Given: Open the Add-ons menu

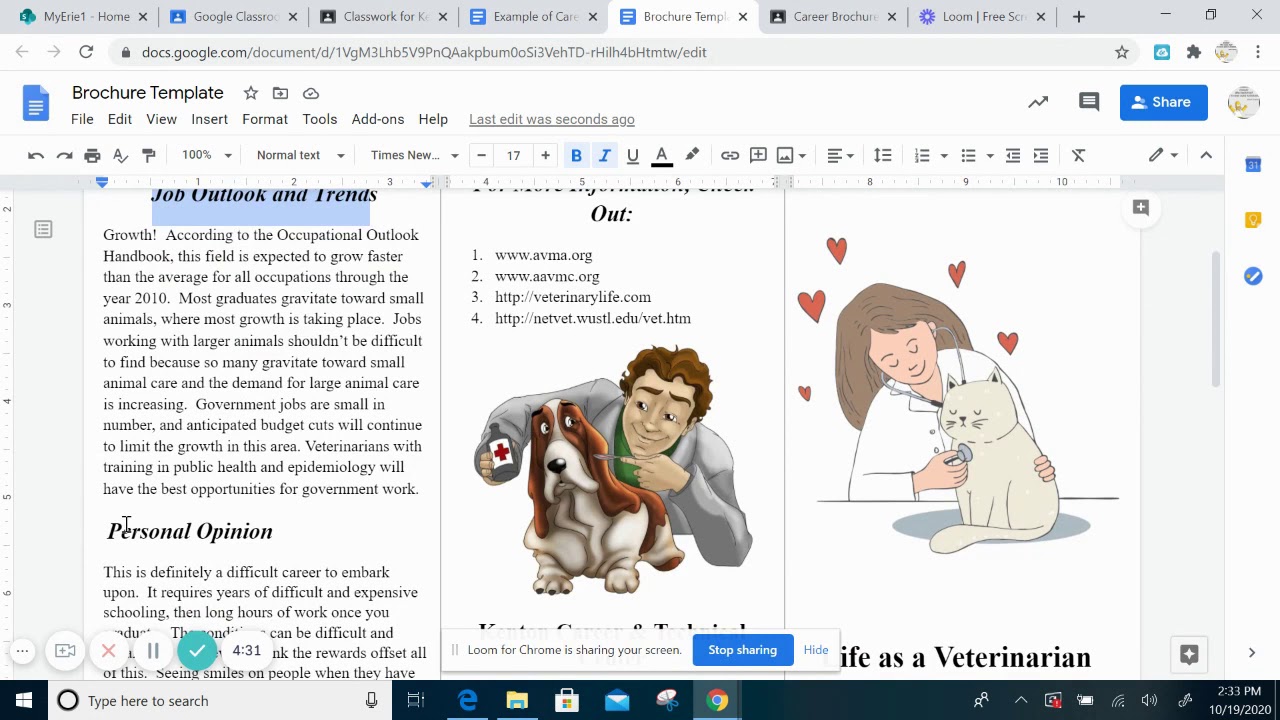Looking at the screenshot, I should [378, 119].
